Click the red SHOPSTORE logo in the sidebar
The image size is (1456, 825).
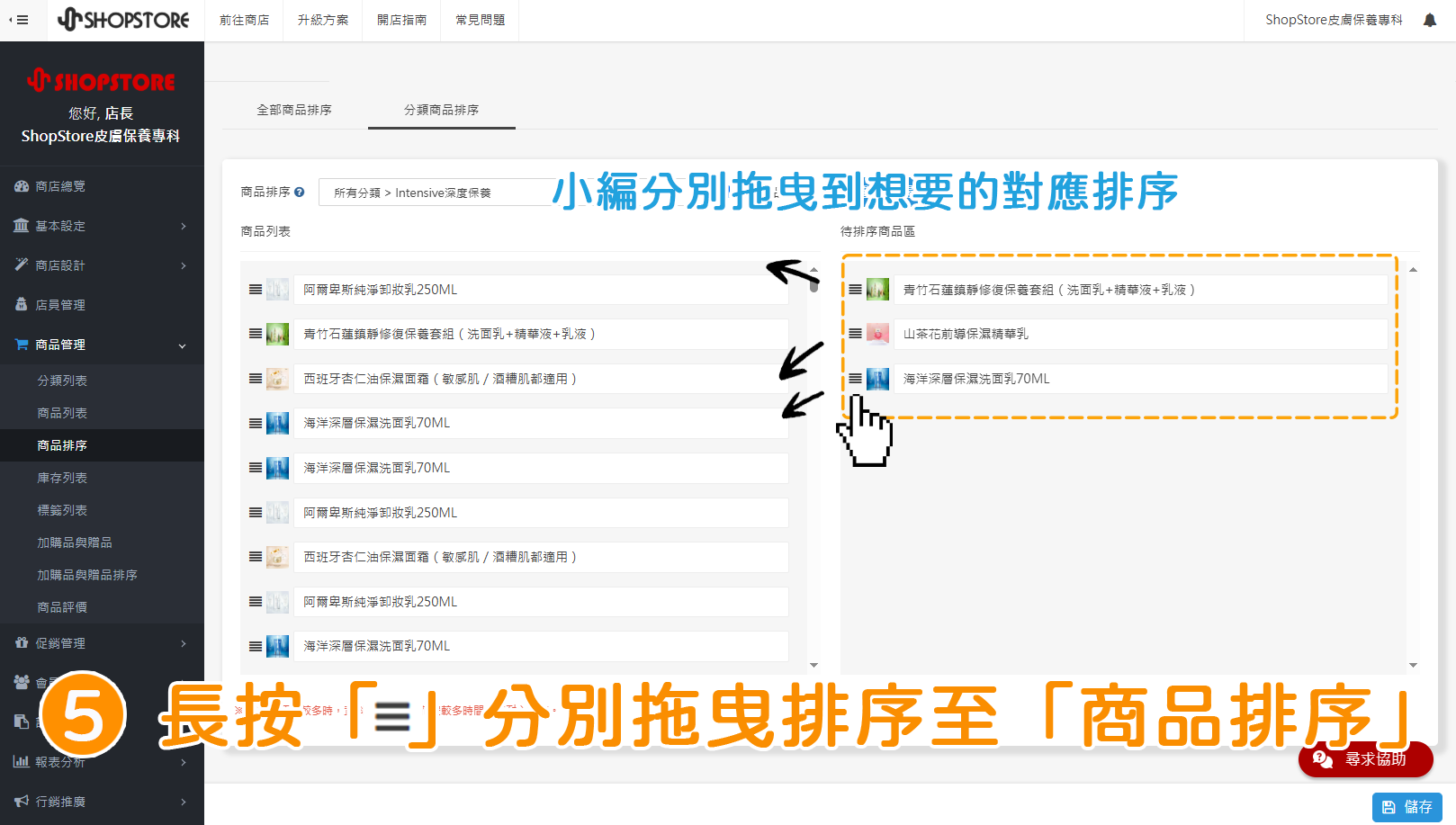(x=101, y=81)
